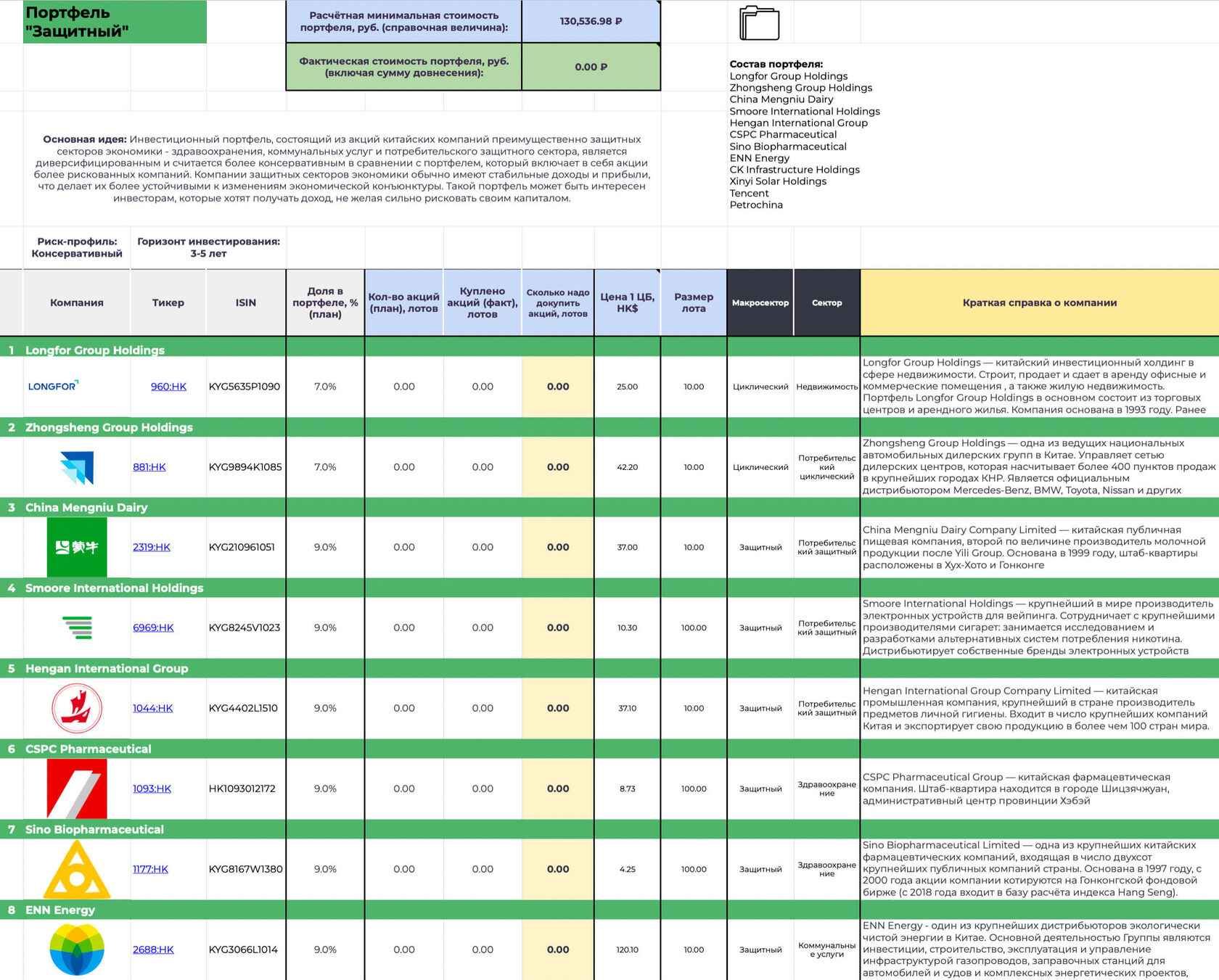Click the 'Кол-во акций (план), лотов' header
Viewport: 1219px width, 980px height.
[404, 302]
